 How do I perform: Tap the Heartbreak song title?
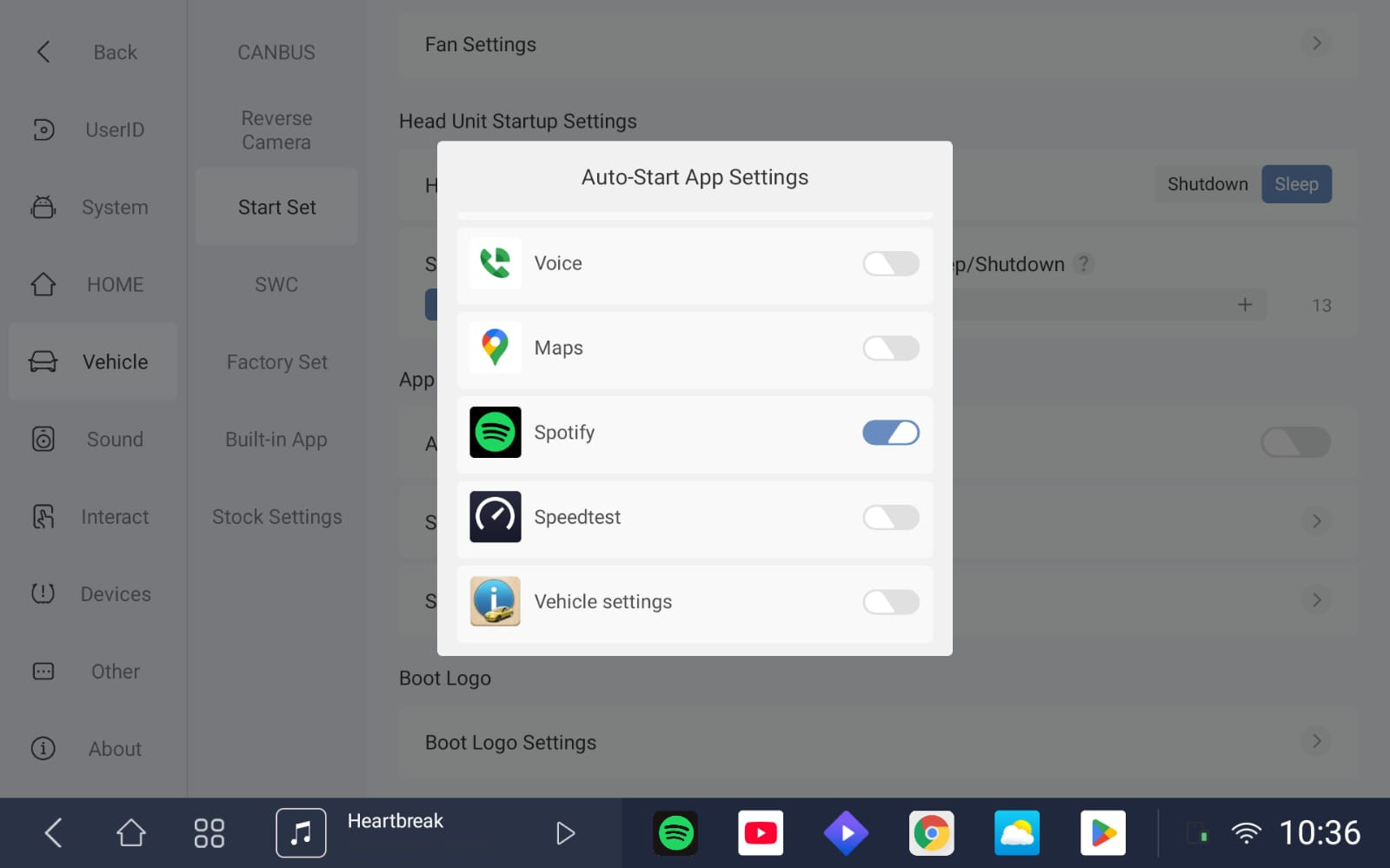click(x=396, y=820)
